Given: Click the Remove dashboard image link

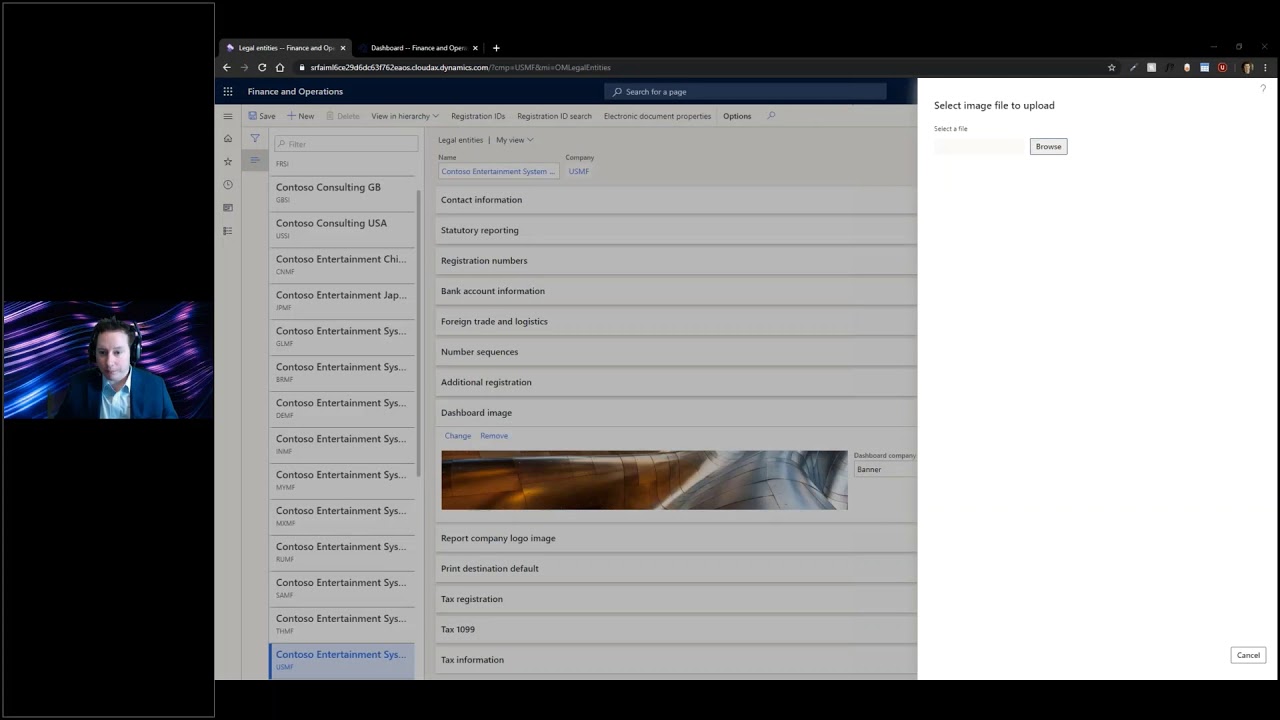Looking at the screenshot, I should [494, 436].
